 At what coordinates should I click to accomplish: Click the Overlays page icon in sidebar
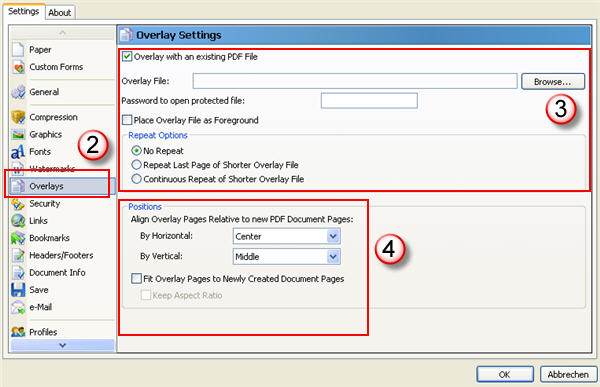[18, 186]
